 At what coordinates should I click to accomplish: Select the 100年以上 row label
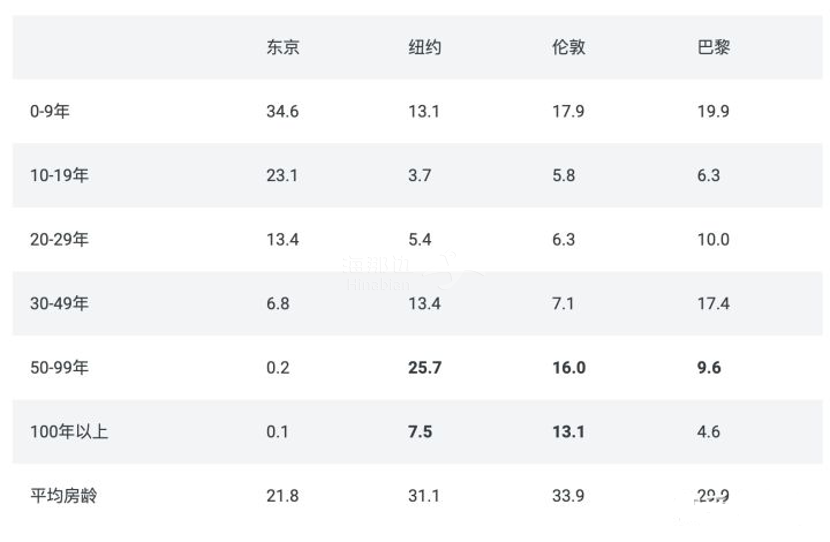click(69, 431)
